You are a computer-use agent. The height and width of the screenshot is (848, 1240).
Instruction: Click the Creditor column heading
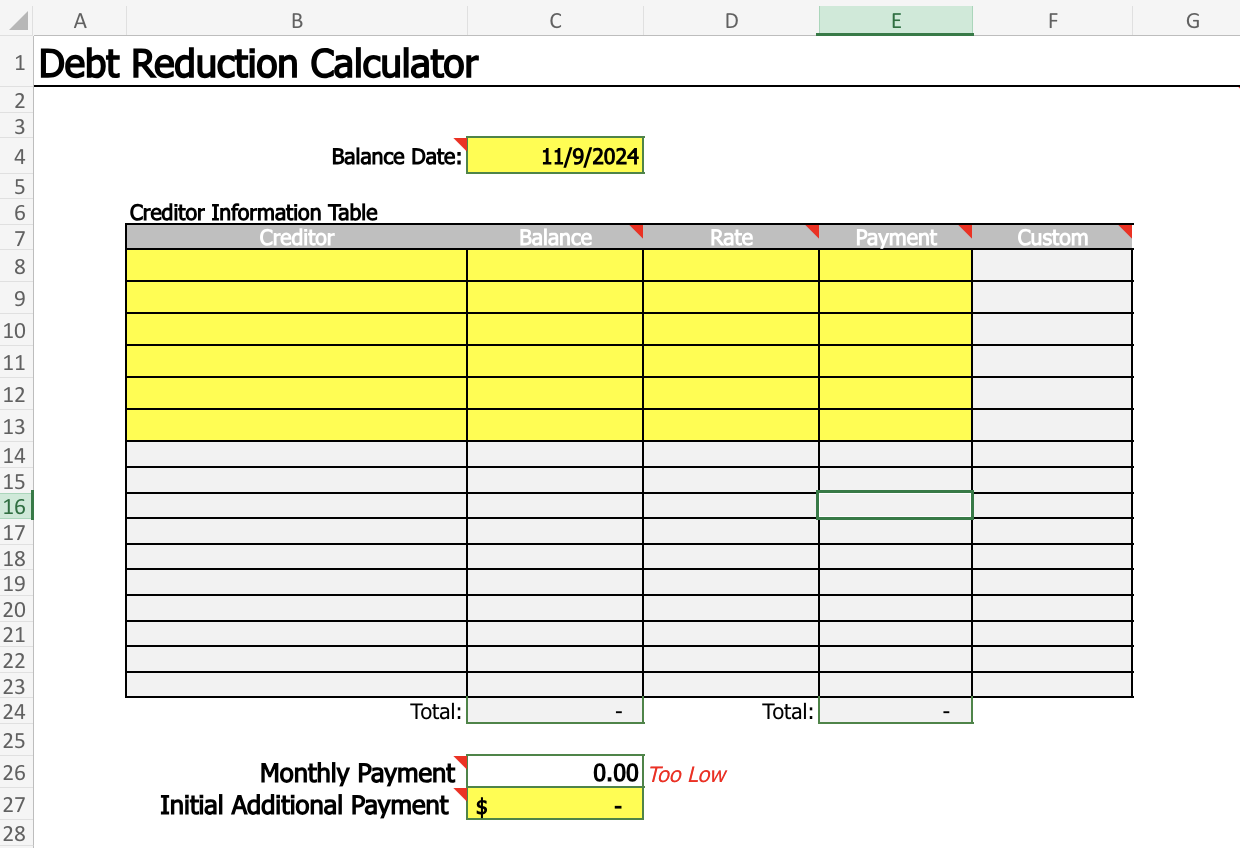(x=297, y=237)
